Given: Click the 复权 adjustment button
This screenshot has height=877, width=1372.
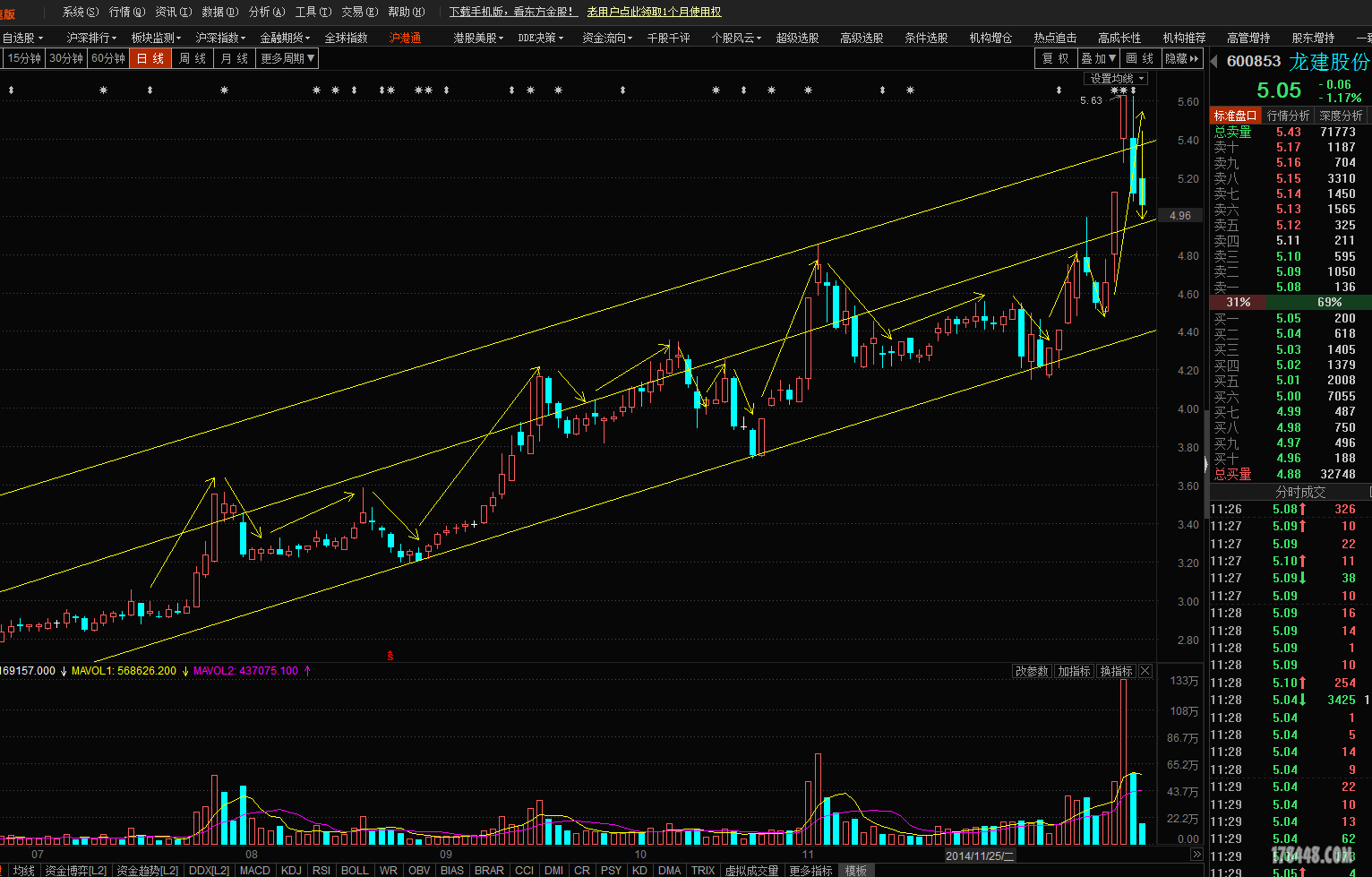Looking at the screenshot, I should point(1056,58).
